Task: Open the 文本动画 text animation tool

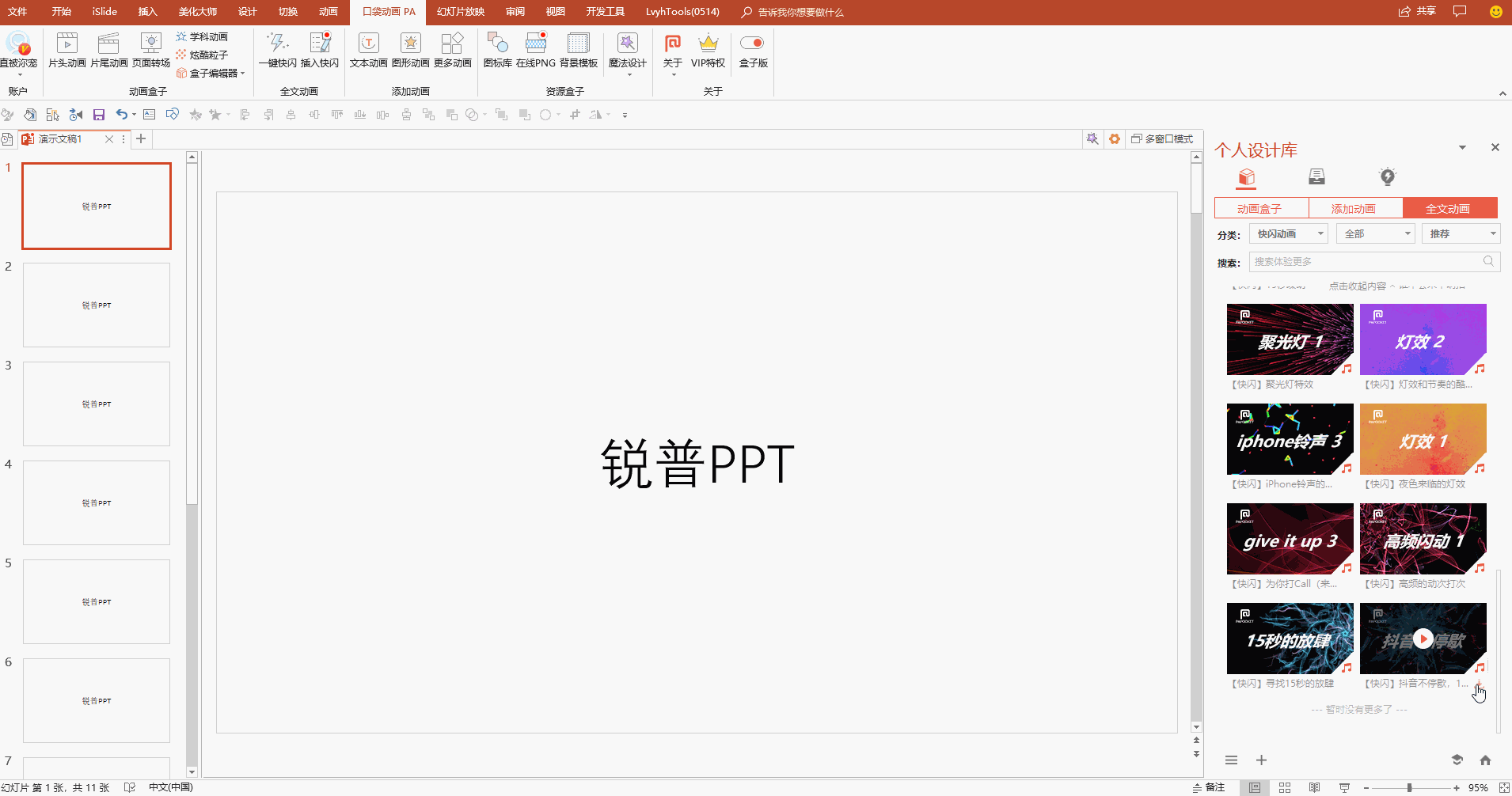Action: [369, 50]
